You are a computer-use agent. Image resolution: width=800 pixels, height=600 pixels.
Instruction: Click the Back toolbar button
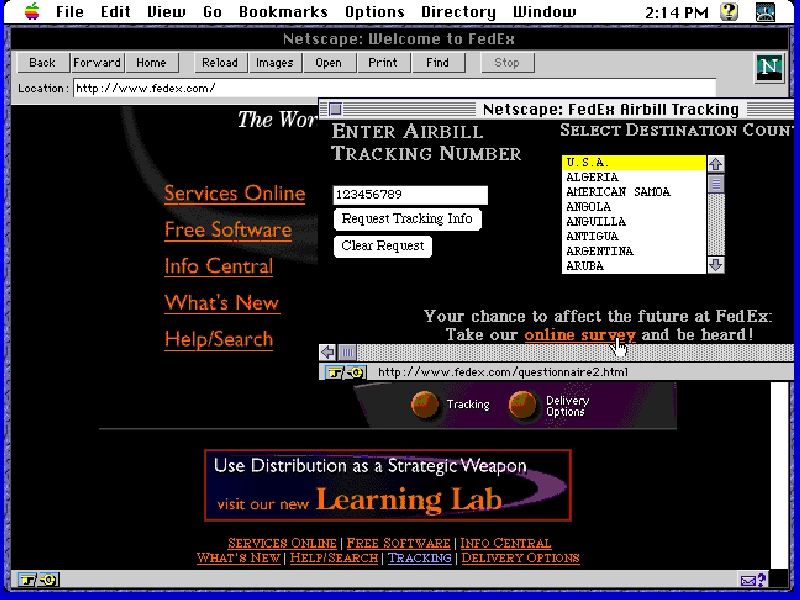coord(42,63)
